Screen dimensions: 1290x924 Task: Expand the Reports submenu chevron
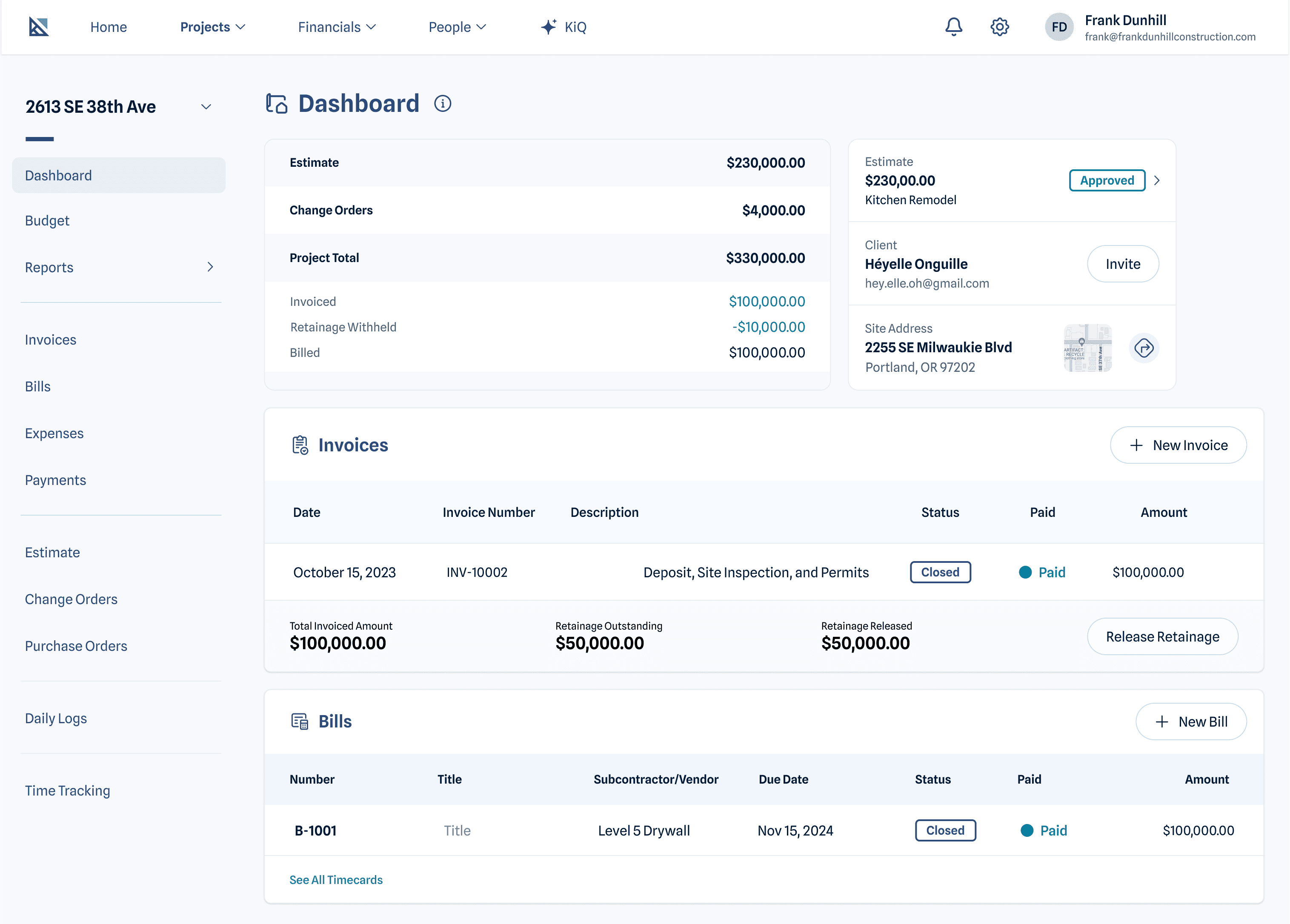click(x=210, y=267)
